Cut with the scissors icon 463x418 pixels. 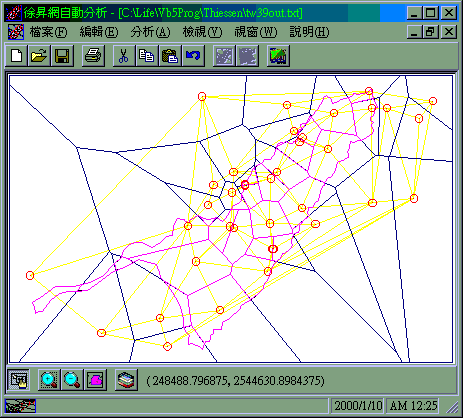tap(124, 56)
